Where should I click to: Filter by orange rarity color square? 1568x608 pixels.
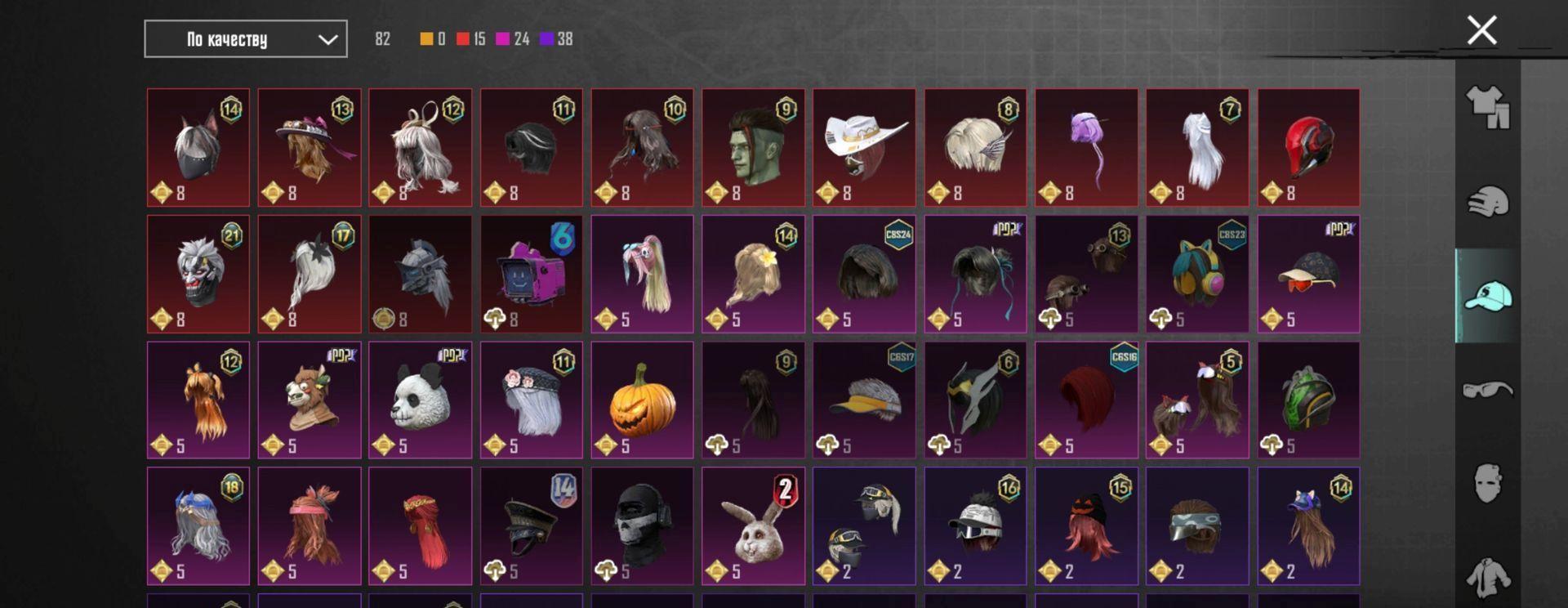coord(426,38)
